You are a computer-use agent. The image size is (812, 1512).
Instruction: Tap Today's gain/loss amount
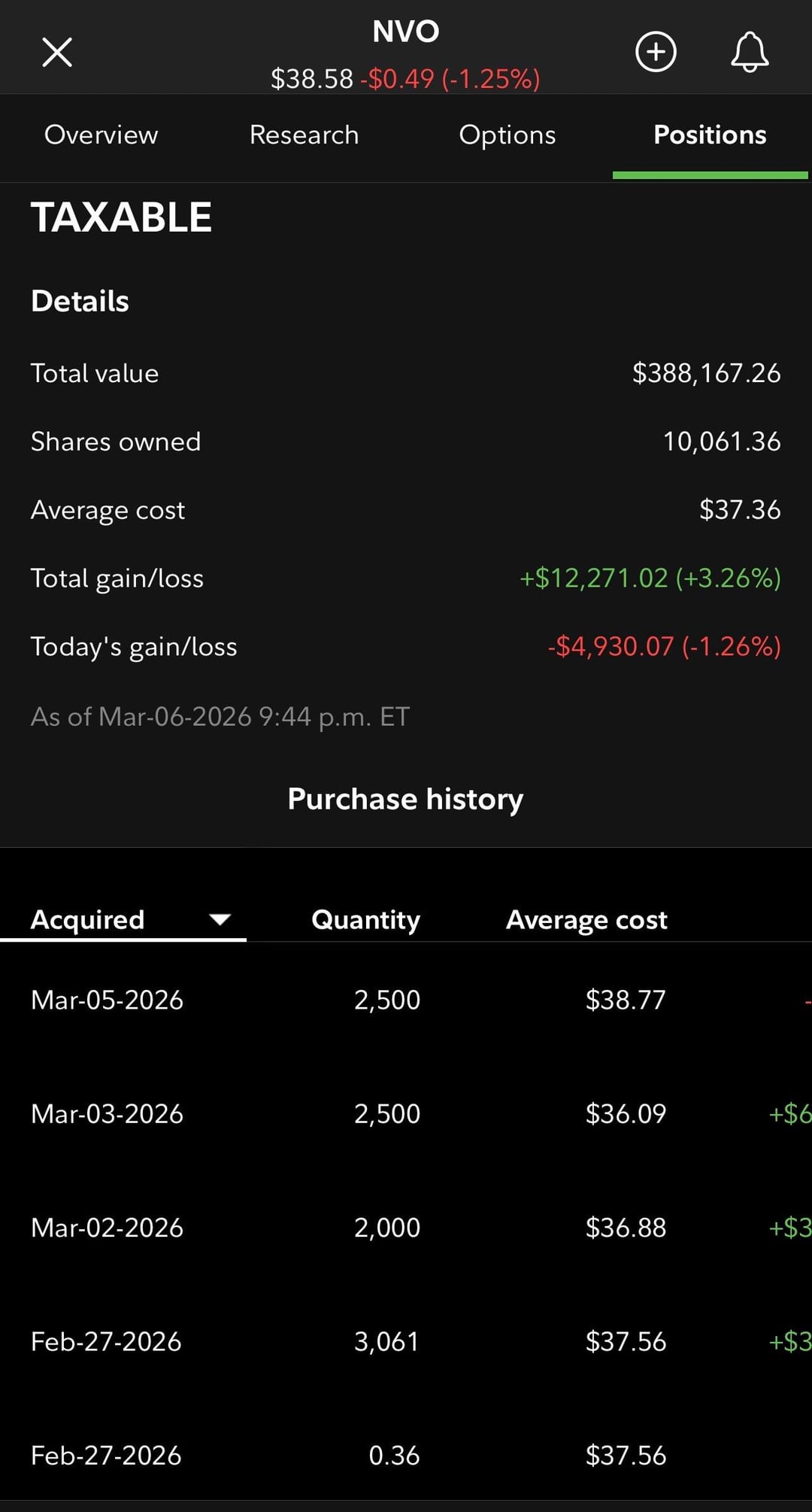tap(664, 646)
